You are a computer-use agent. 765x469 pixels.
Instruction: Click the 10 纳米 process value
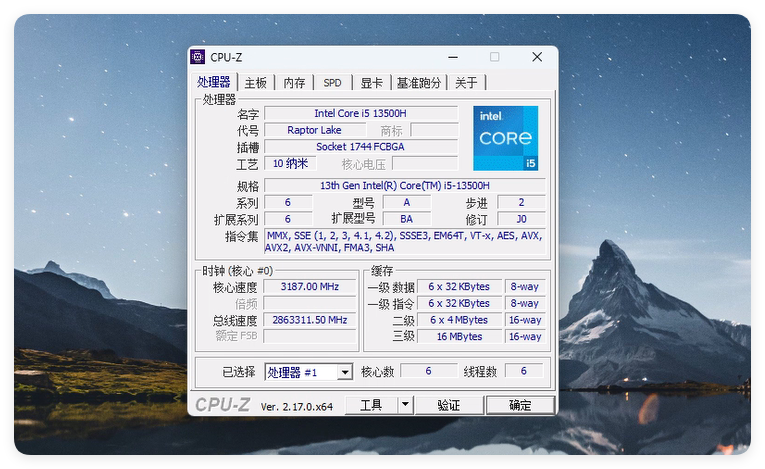[290, 163]
